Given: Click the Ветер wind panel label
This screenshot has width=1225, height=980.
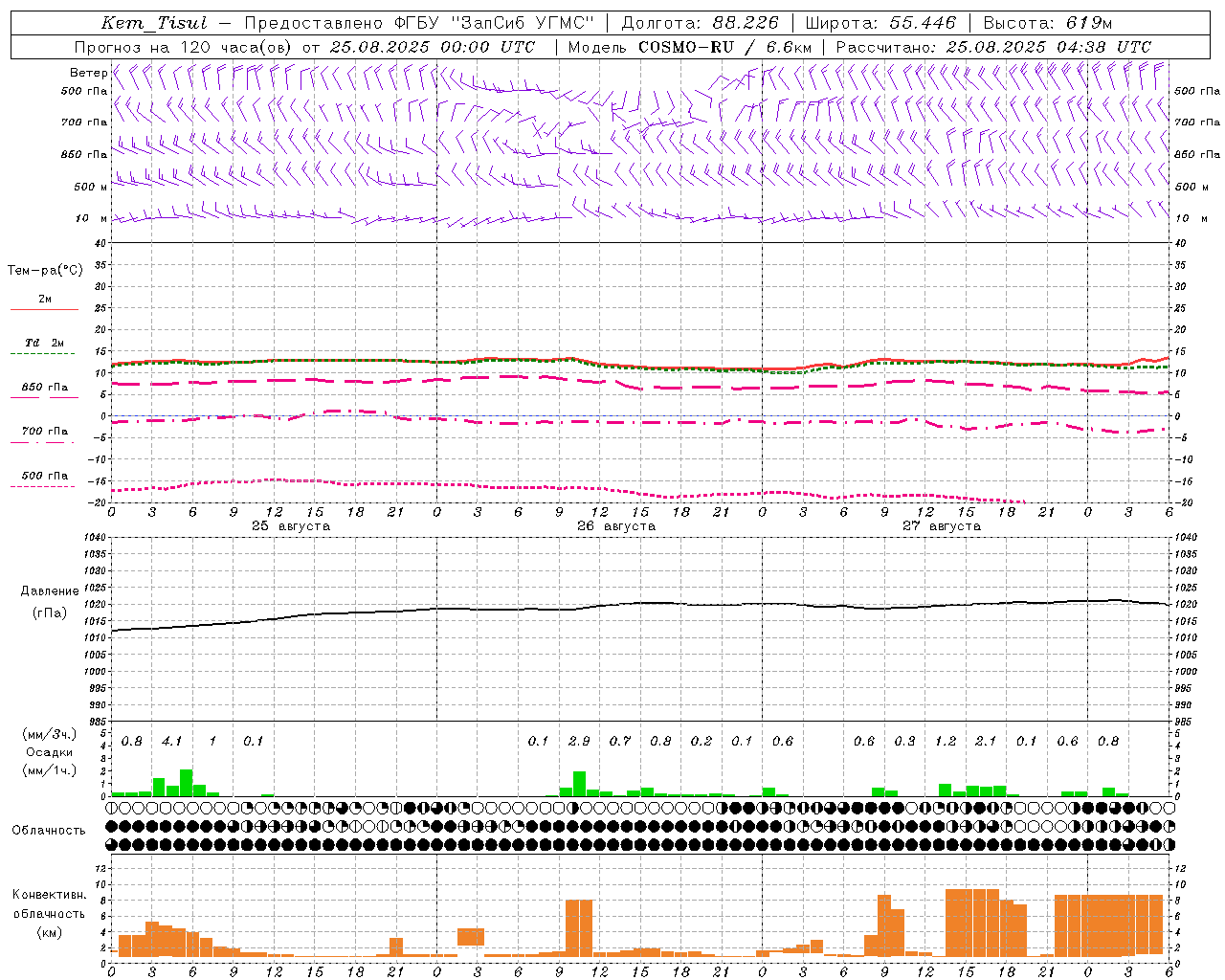Looking at the screenshot, I should [x=88, y=73].
